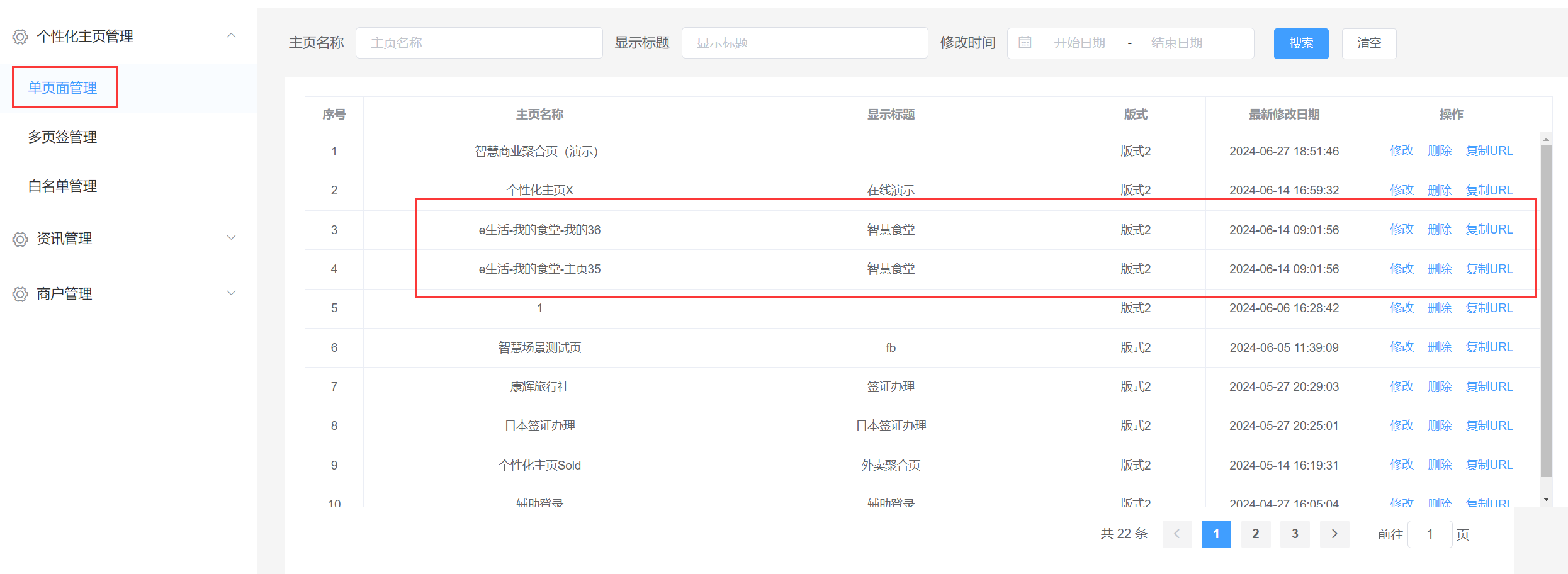Click the gear icon beside 商户管理
1568x574 pixels.
(x=20, y=295)
